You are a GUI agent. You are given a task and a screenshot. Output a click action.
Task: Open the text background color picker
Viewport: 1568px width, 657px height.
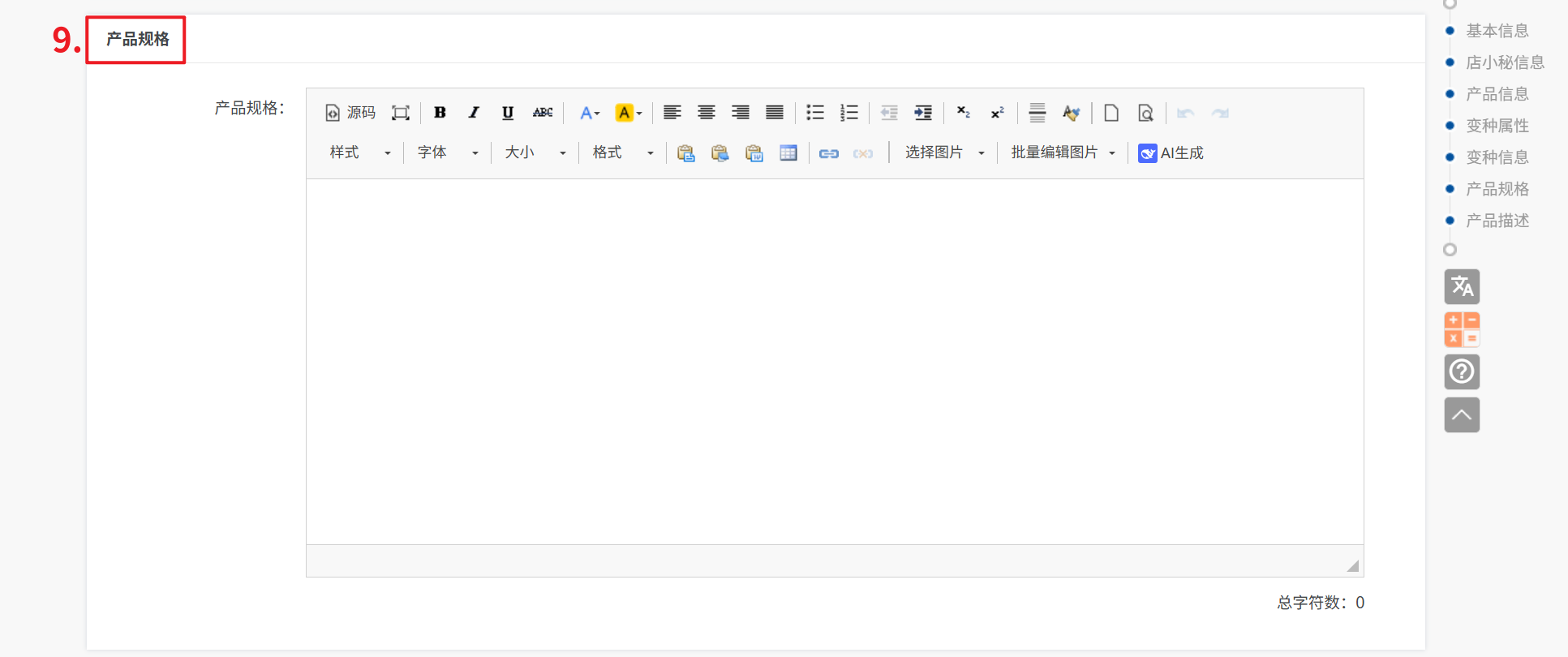[628, 113]
